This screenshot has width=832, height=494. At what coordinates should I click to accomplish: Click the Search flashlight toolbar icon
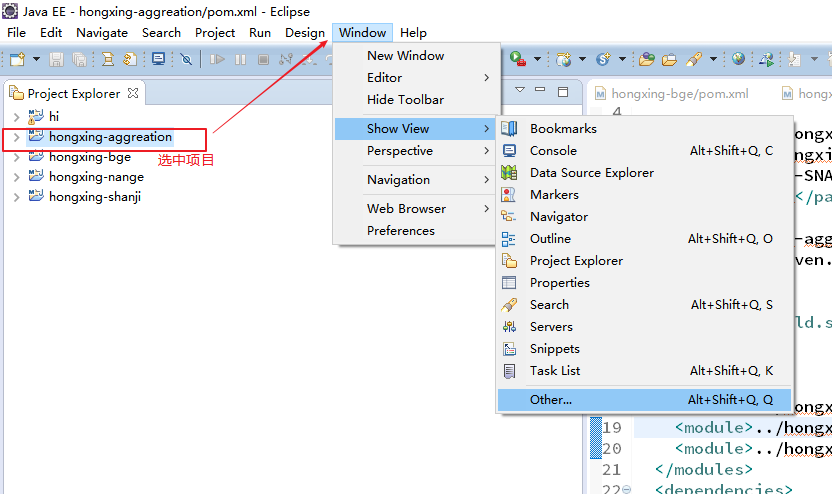(x=694, y=59)
